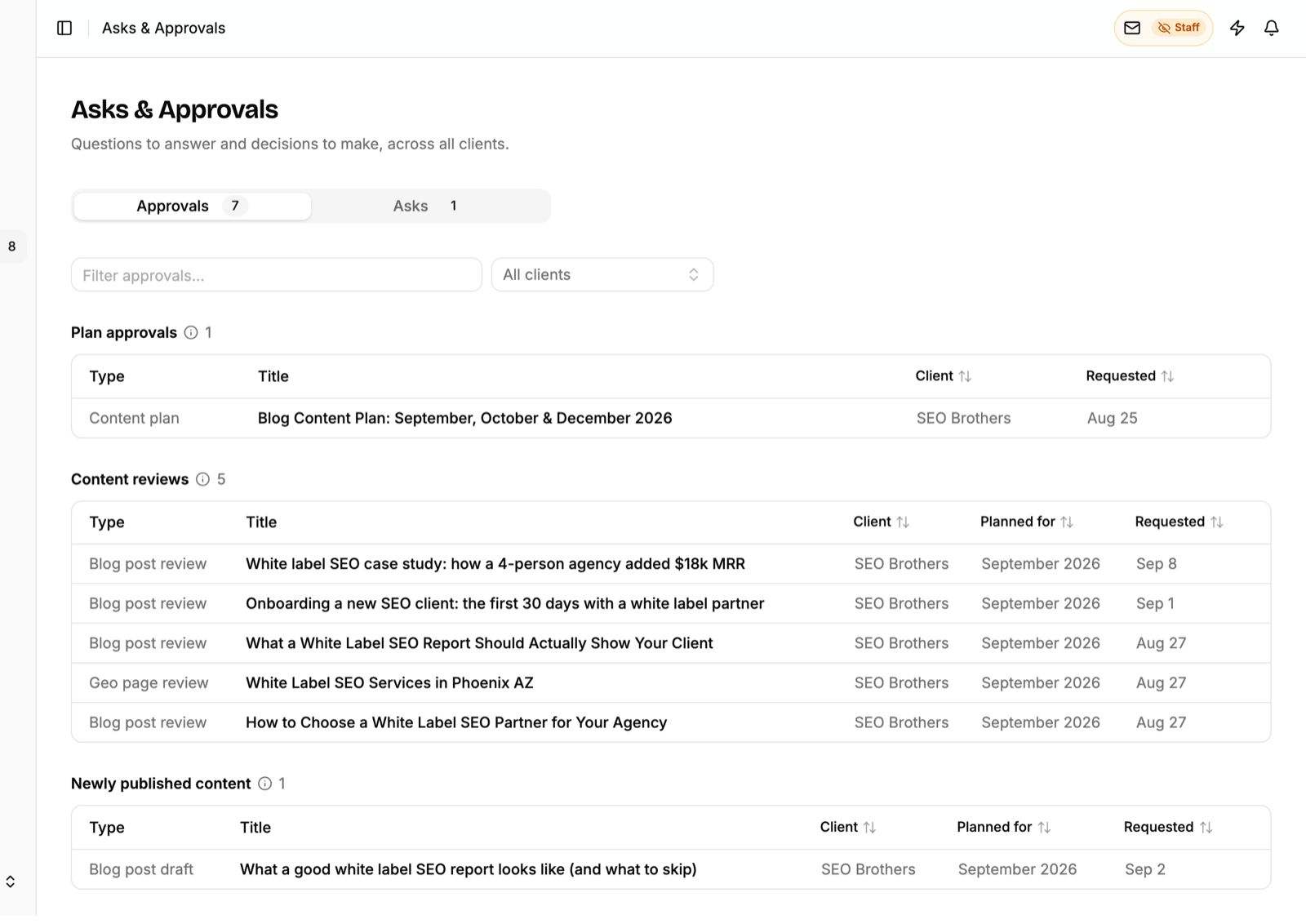The width and height of the screenshot is (1306, 924).
Task: Open the lightning bolt quick actions
Action: 1237,28
